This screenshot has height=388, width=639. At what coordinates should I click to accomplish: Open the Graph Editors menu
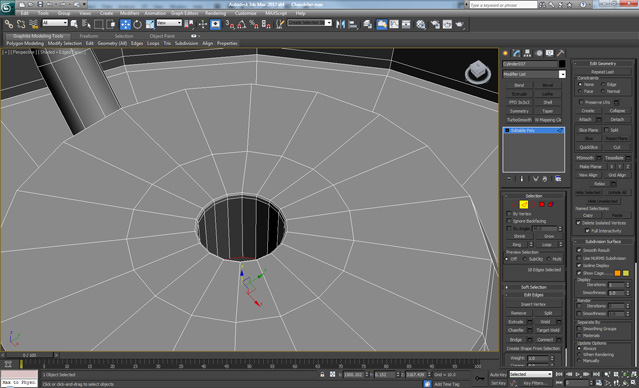pos(185,13)
